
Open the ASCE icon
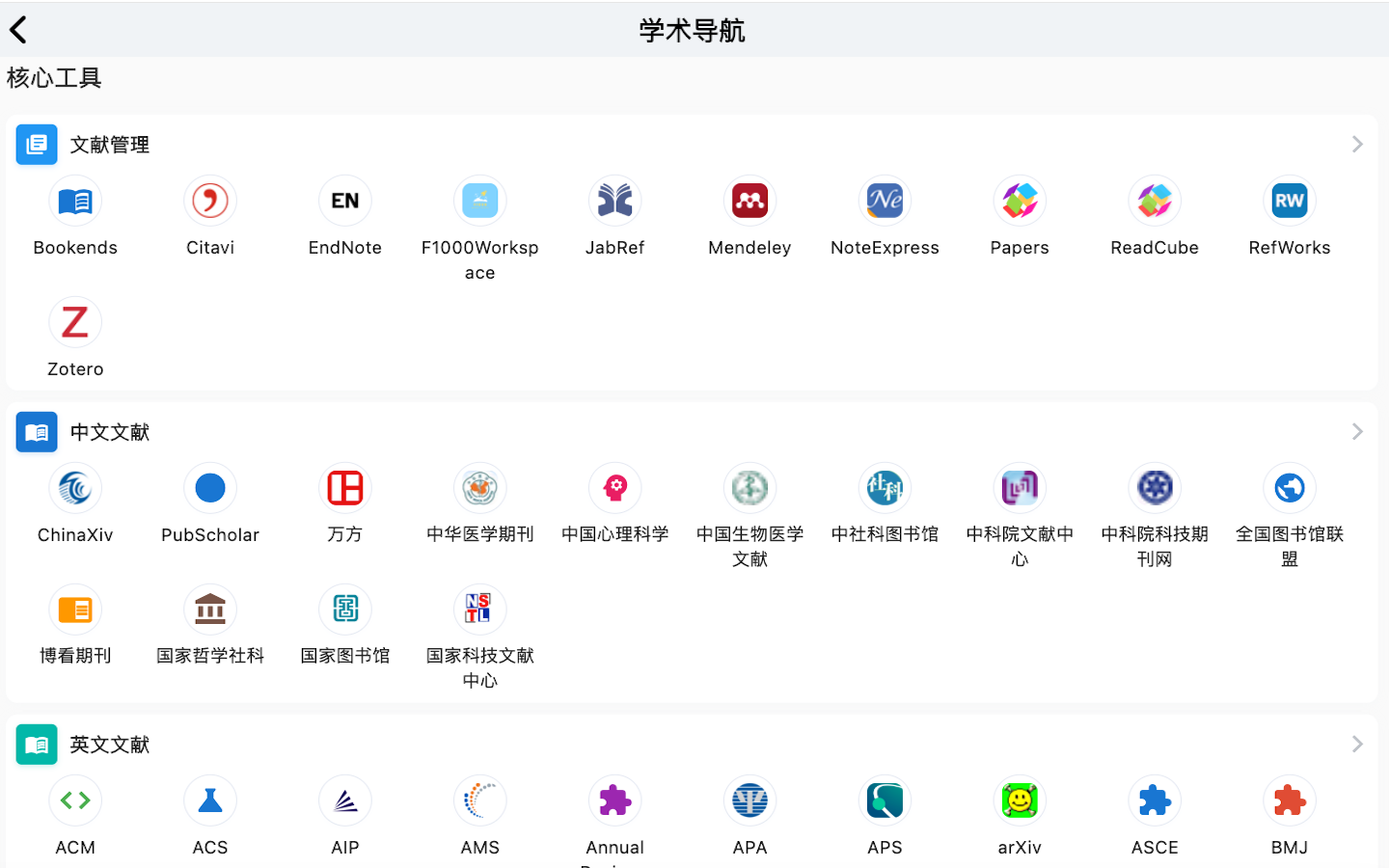tap(1155, 800)
